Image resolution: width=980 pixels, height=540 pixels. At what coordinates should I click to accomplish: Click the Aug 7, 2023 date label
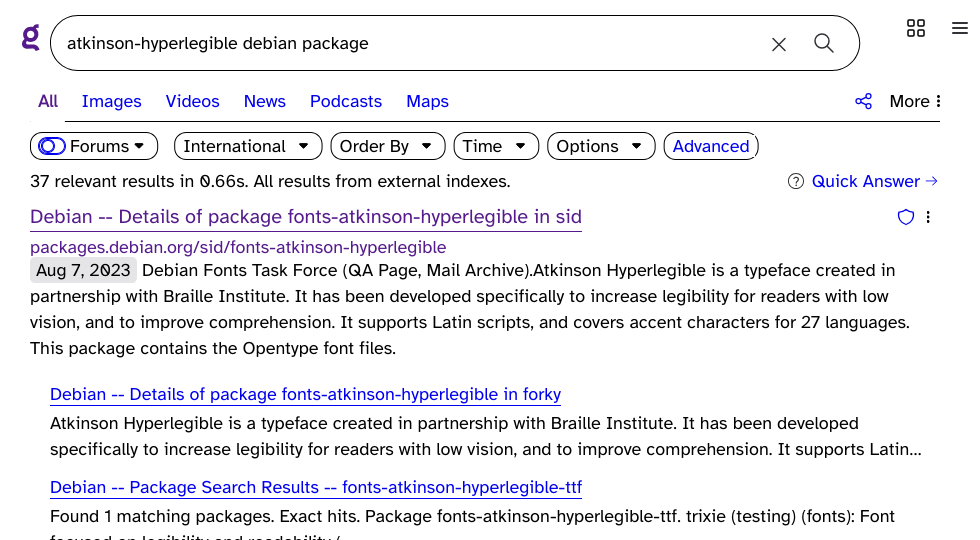[x=83, y=270]
